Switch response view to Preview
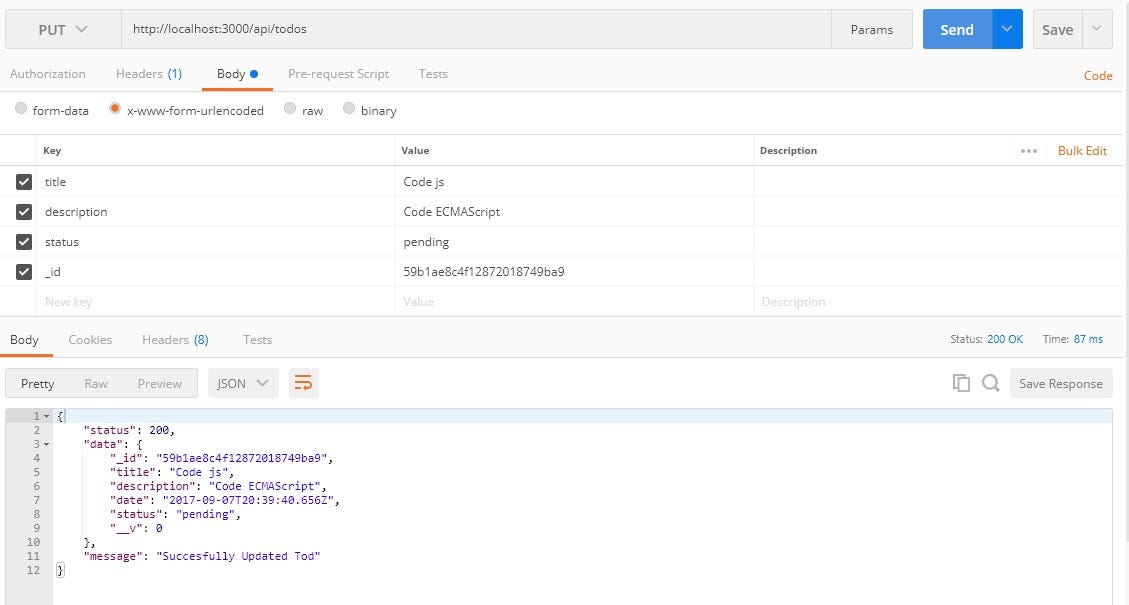1129x605 pixels. coord(159,382)
